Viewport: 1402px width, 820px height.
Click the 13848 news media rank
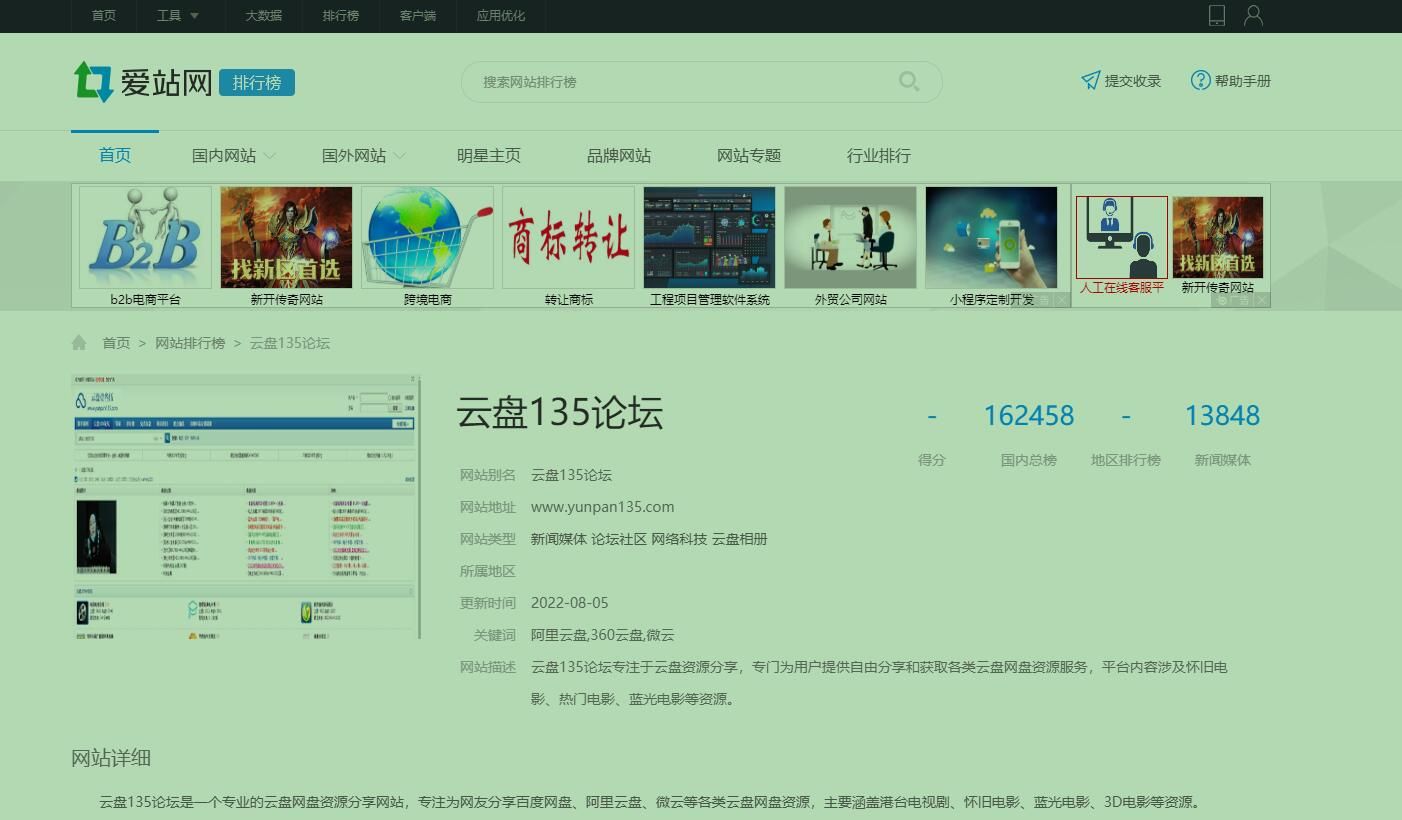[1222, 415]
